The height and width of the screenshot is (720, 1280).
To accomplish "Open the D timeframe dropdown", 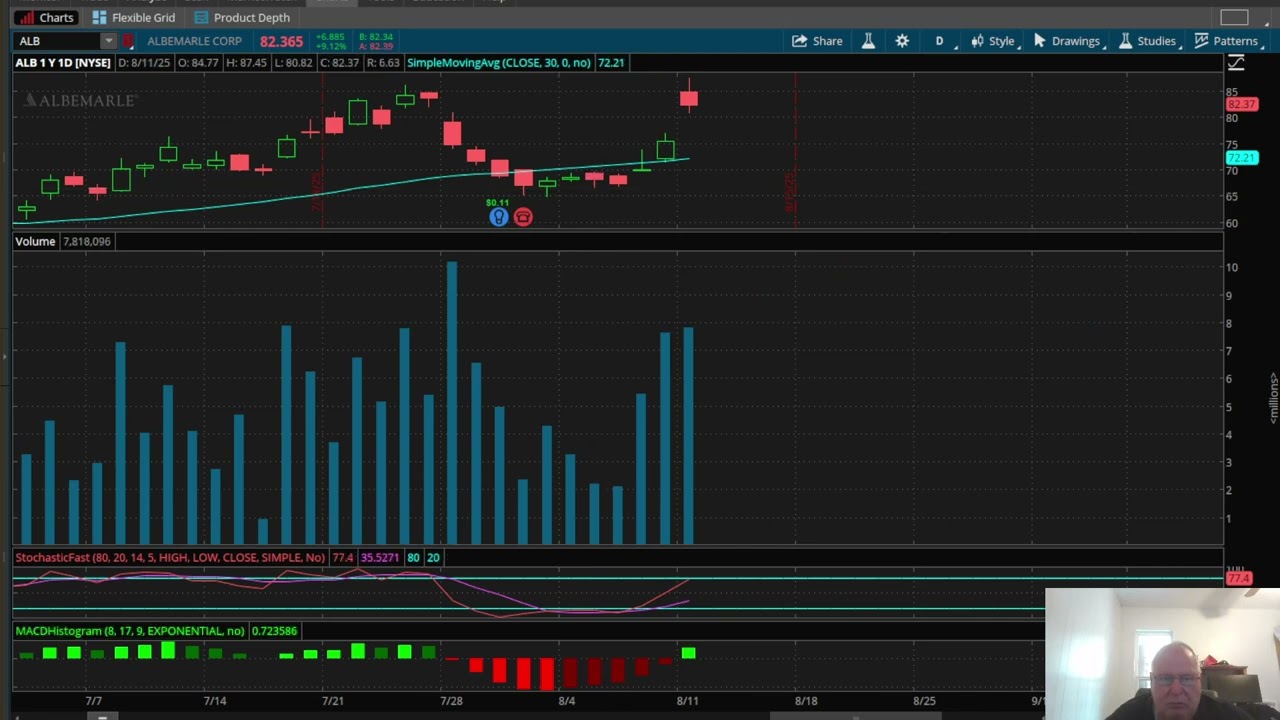I will point(942,41).
